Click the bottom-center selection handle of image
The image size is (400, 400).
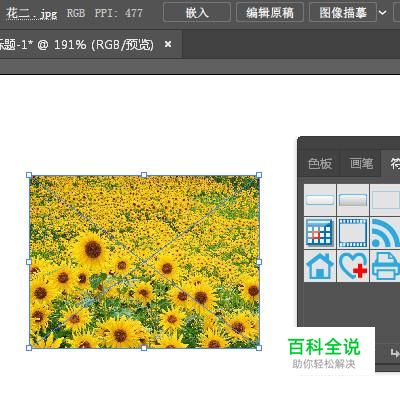click(144, 348)
